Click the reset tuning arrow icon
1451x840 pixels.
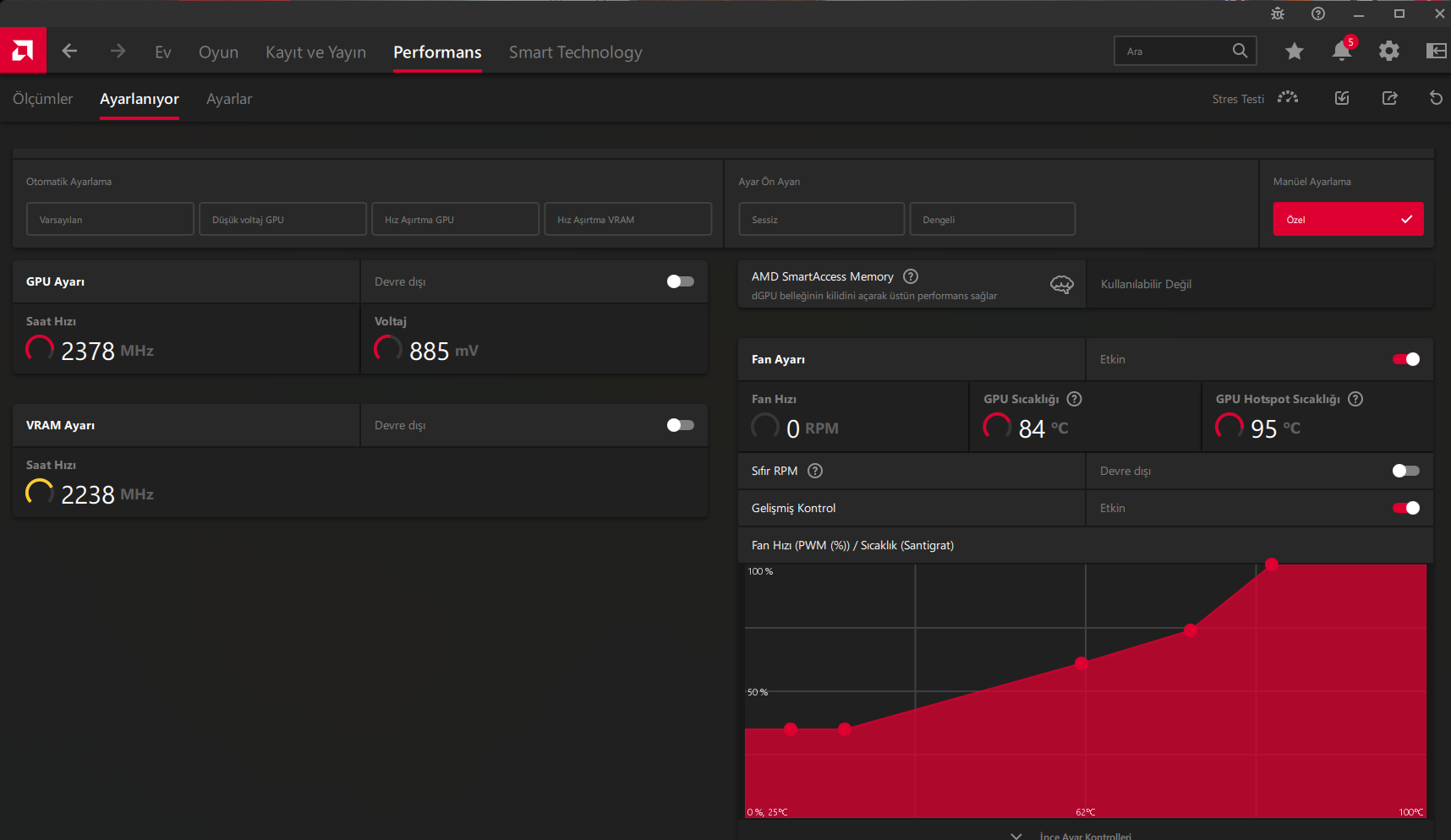pyautogui.click(x=1436, y=98)
